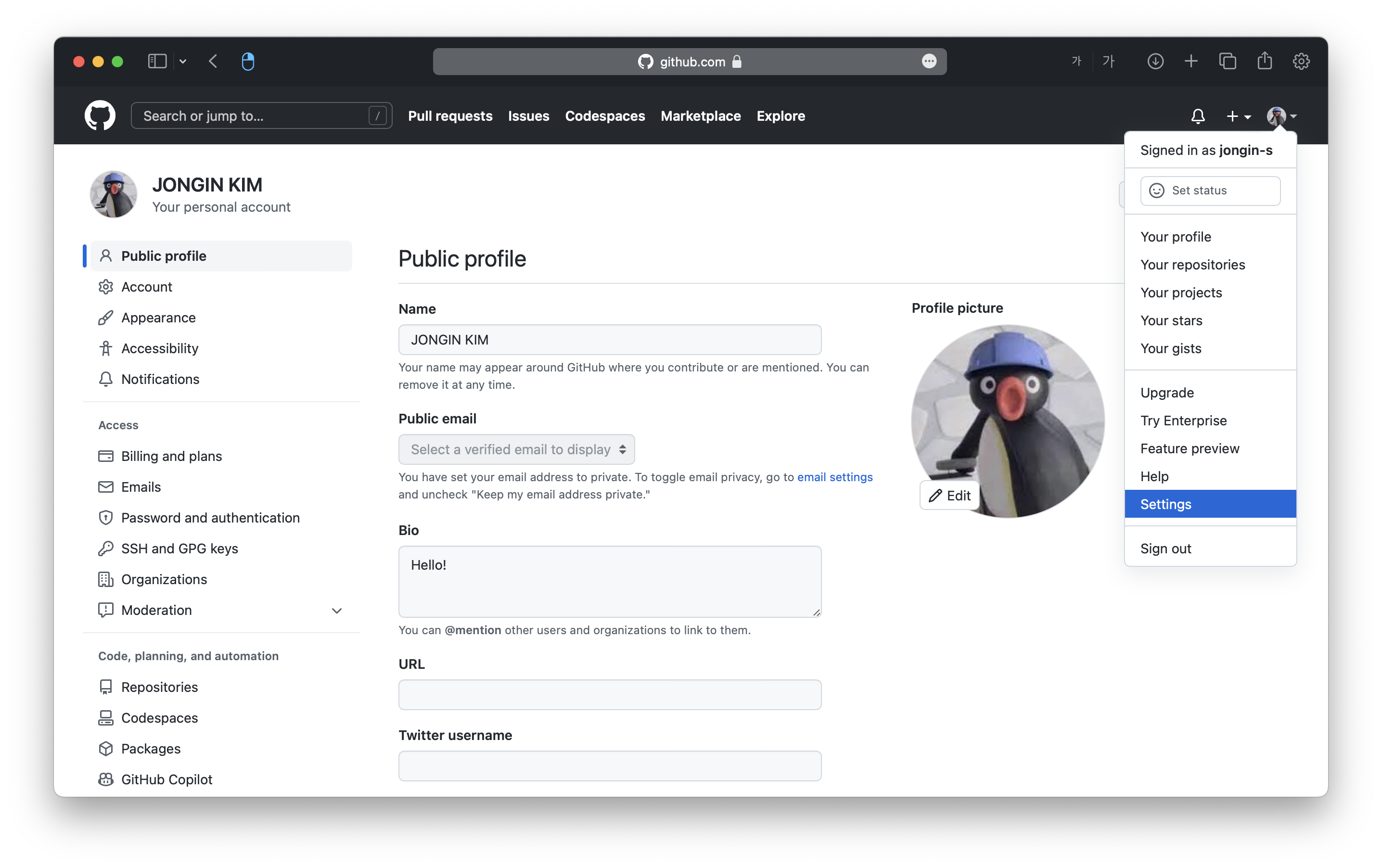Click the Safari sidebar toggle icon
1382x868 pixels.
157,62
